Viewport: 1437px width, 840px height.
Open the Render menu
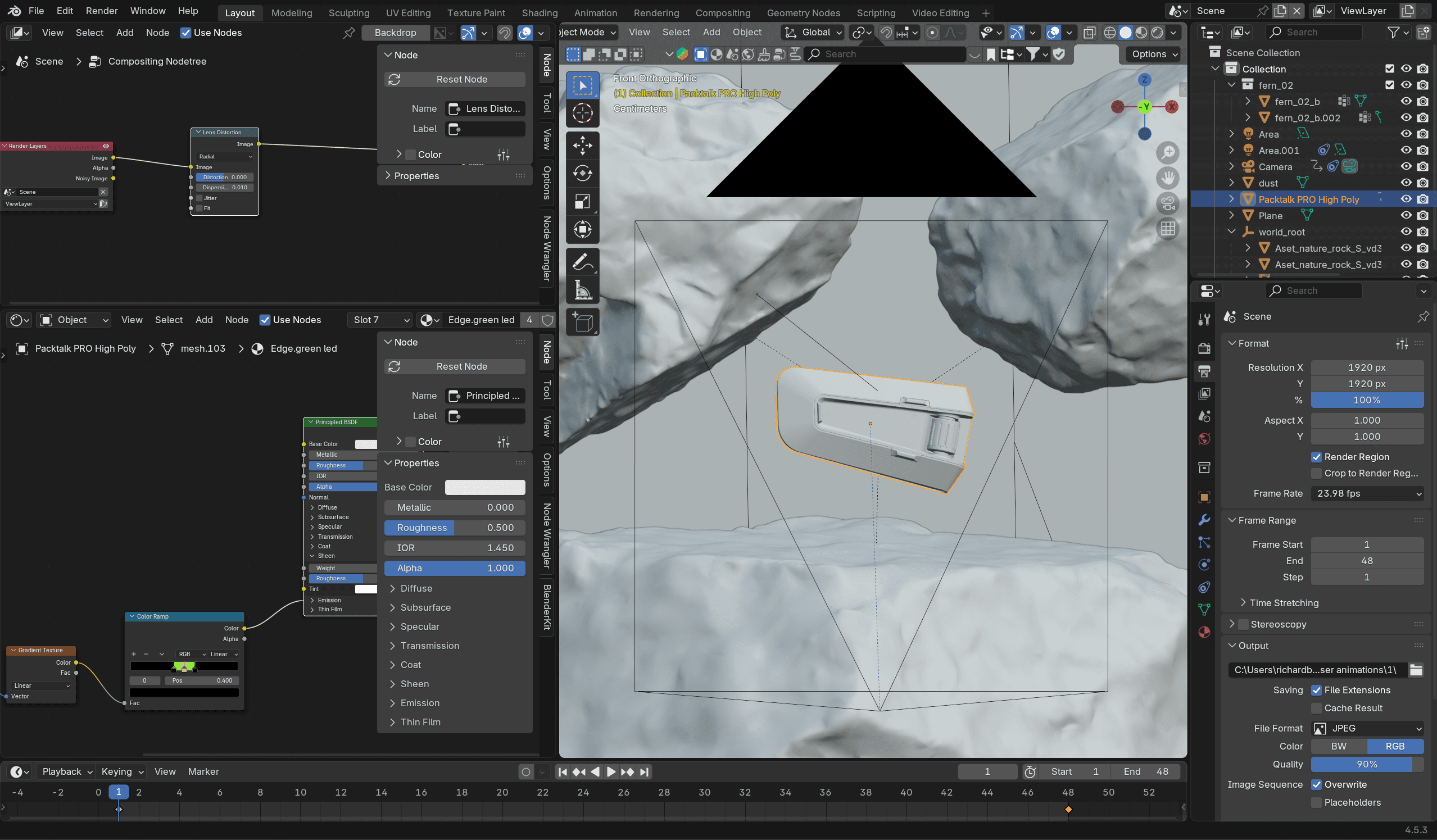click(102, 11)
